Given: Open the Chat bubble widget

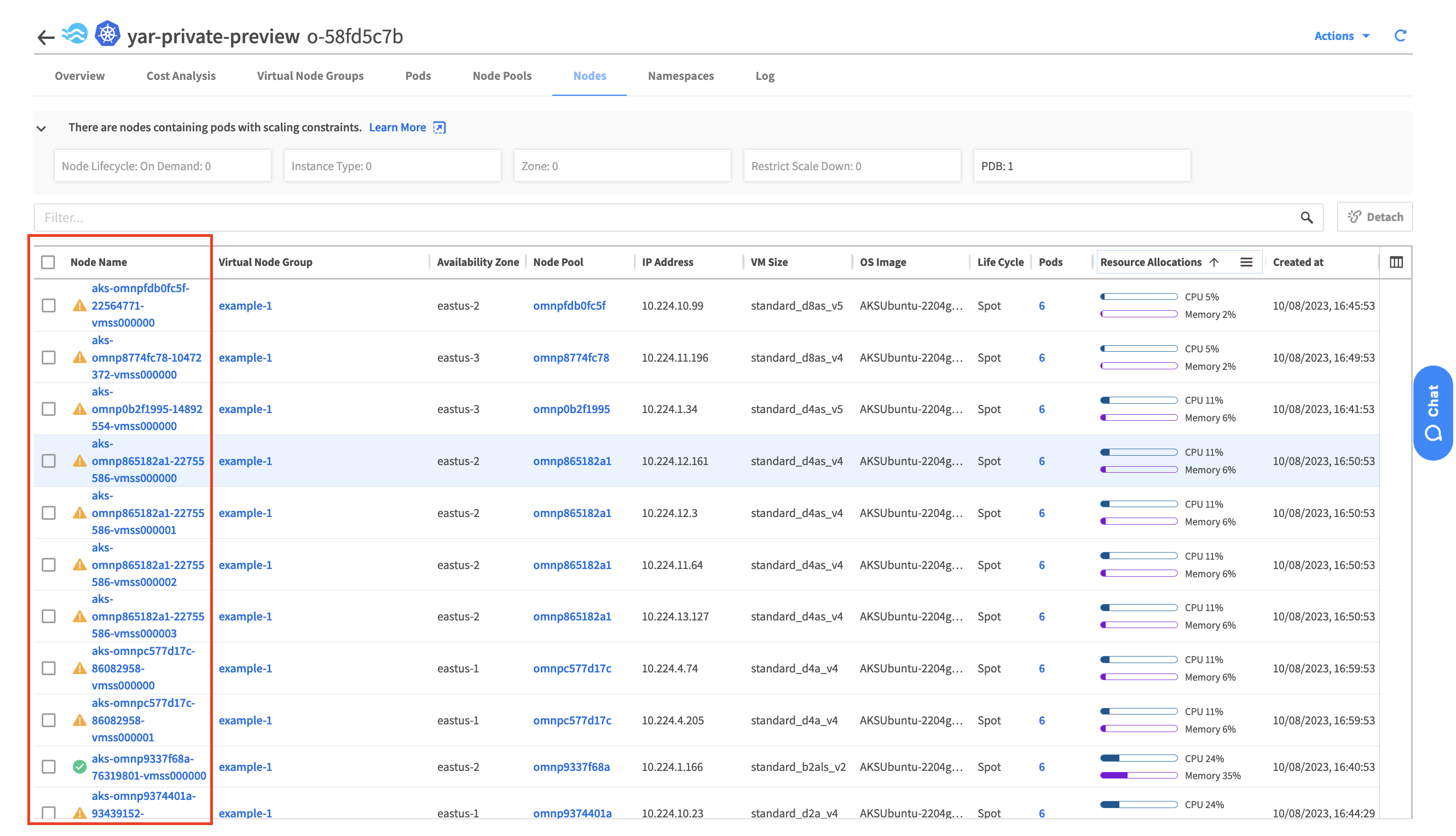Looking at the screenshot, I should (1433, 413).
